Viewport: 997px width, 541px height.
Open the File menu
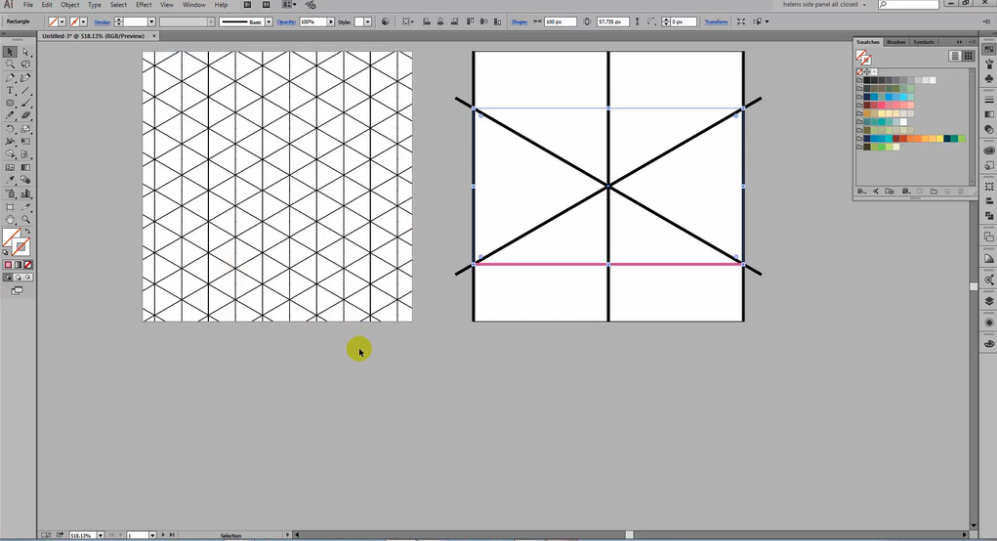click(x=28, y=4)
